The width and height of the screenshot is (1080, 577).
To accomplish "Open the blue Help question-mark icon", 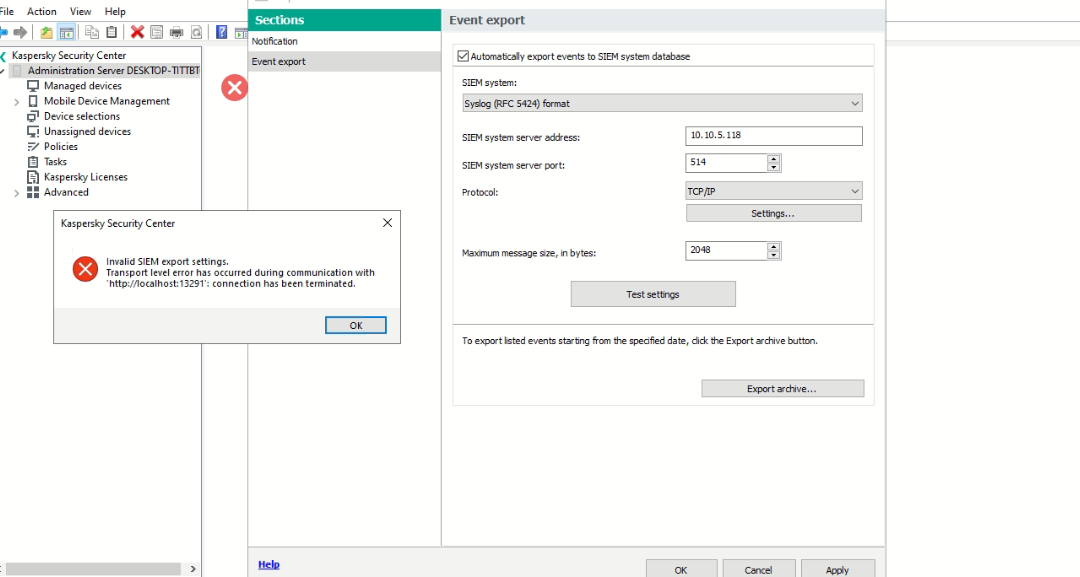I will [221, 32].
